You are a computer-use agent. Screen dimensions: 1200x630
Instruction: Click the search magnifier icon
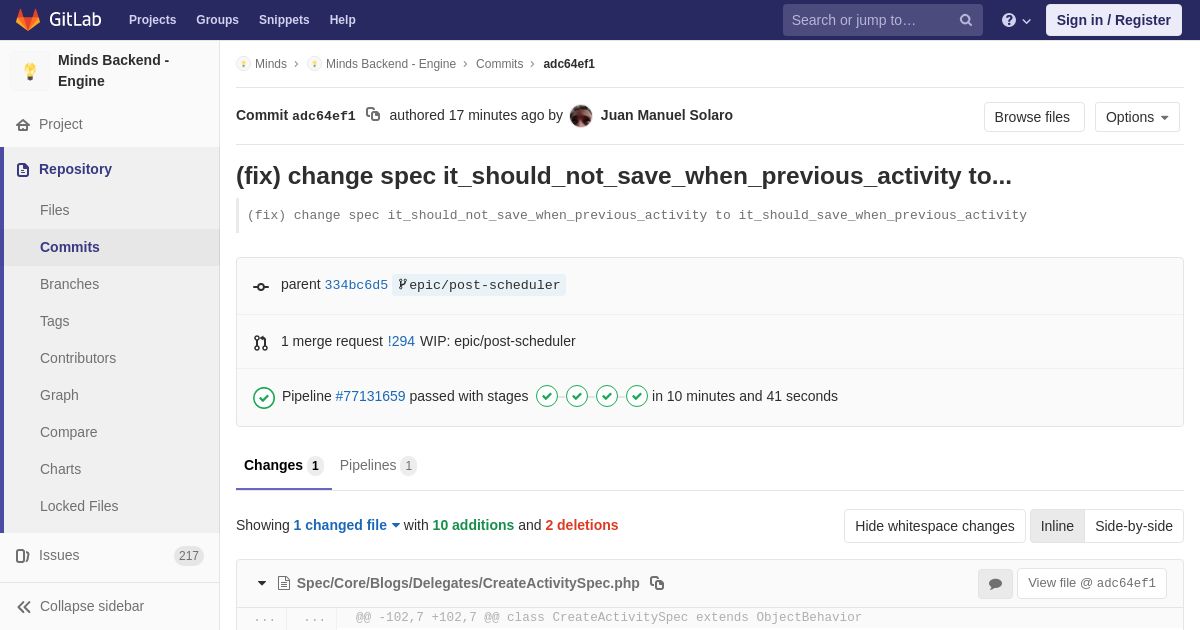point(966,20)
